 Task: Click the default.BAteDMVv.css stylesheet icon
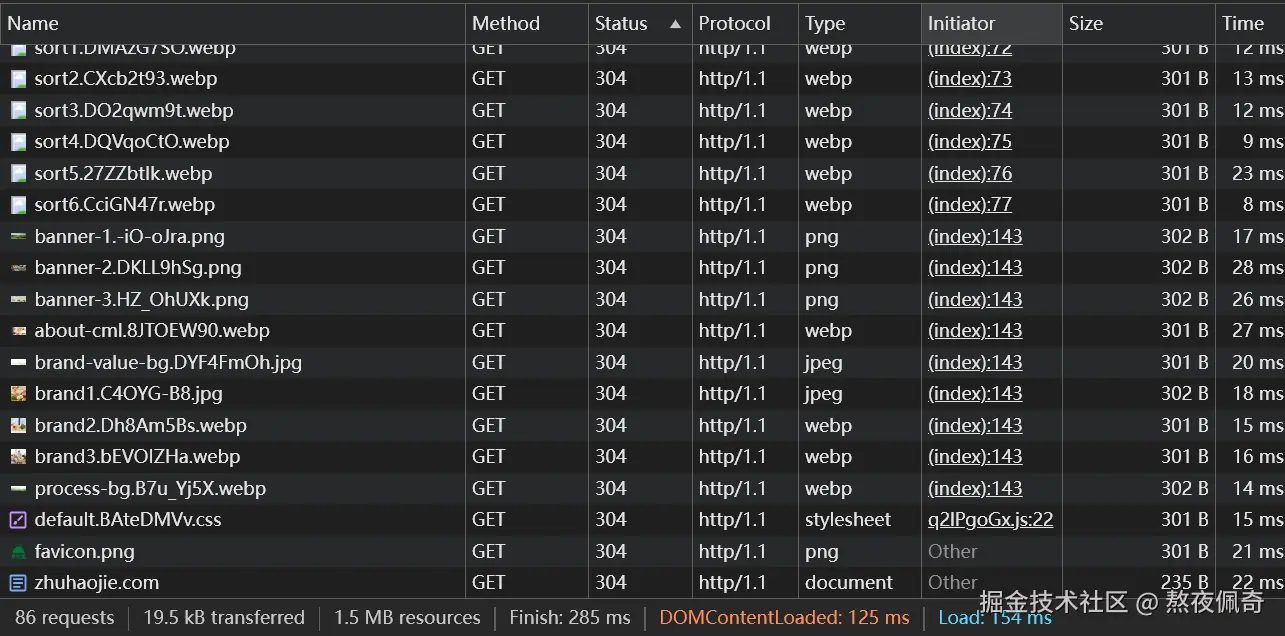[18, 520]
